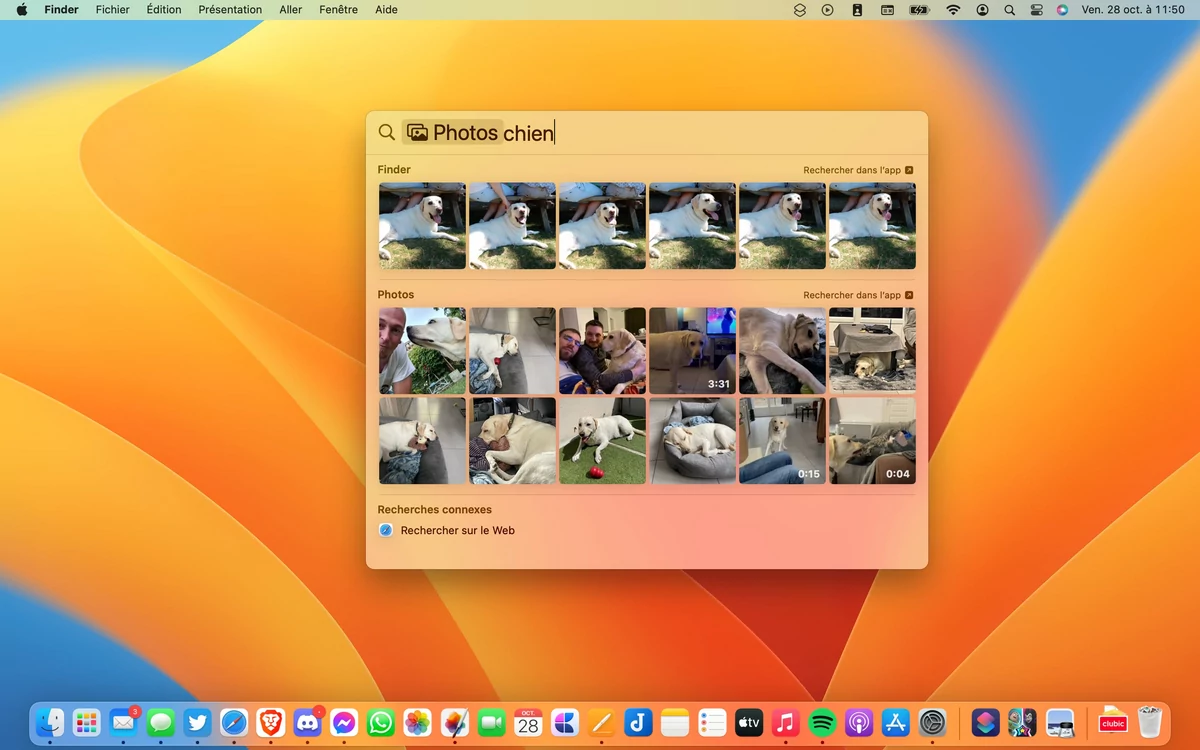The height and width of the screenshot is (750, 1200).
Task: Open the Pages app in the Dock
Action: click(x=602, y=722)
